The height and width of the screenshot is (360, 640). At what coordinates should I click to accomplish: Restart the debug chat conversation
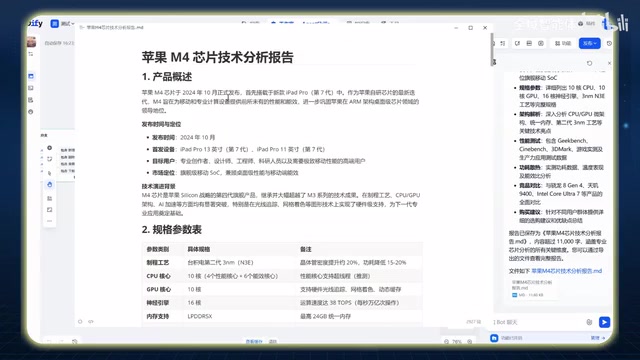(x=589, y=63)
